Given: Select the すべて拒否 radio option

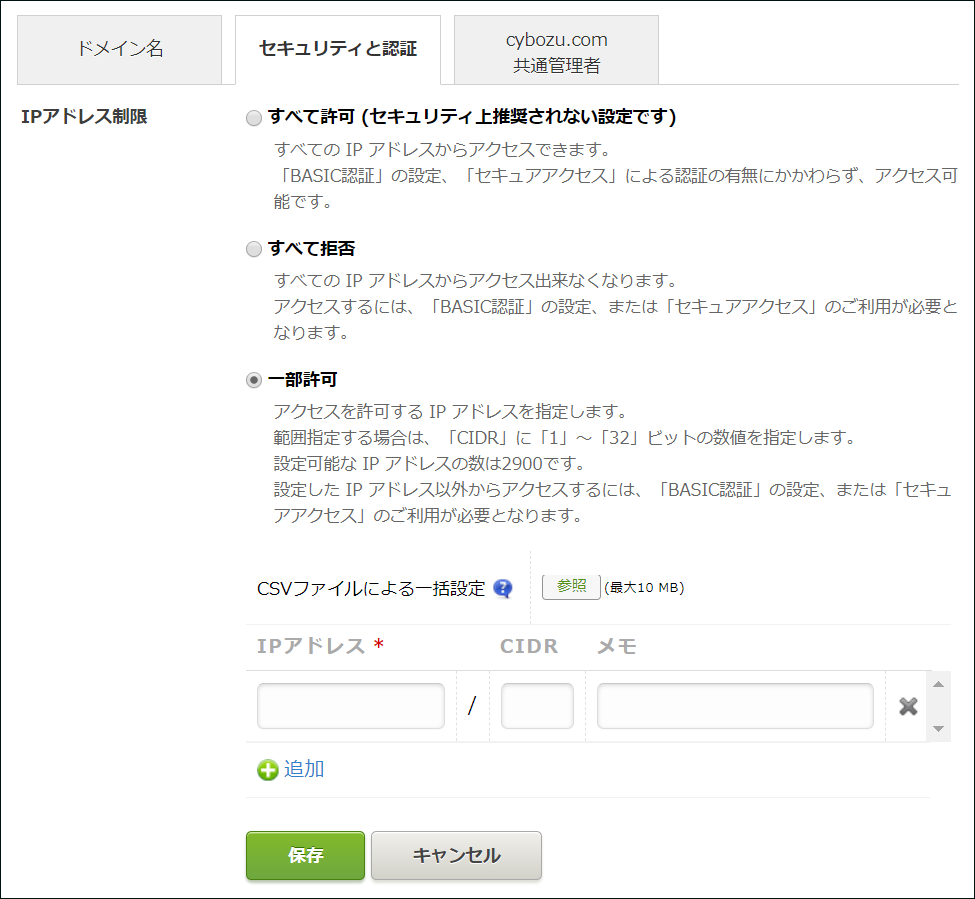Looking at the screenshot, I should 254,249.
